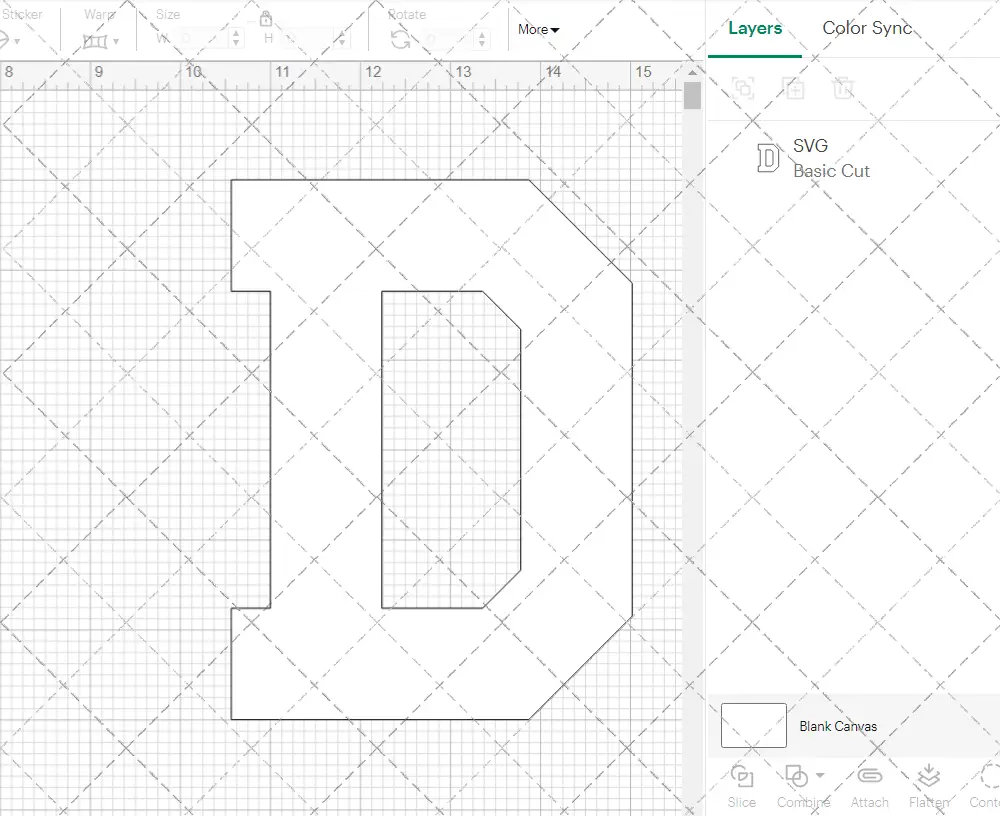Toggle the size aspect-ratio lock
This screenshot has width=1000, height=816.
coord(266,18)
